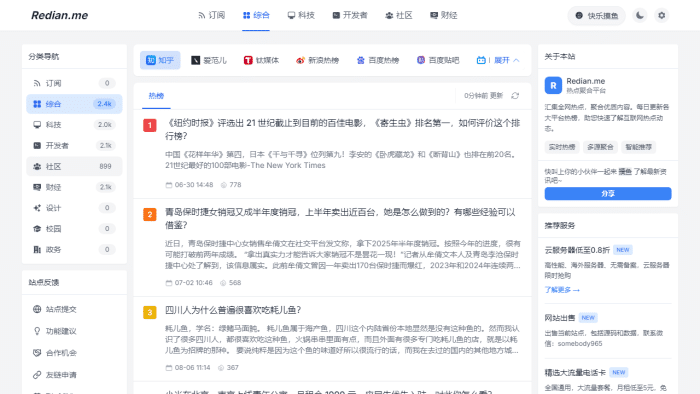
Task: Open the 订阅 tab in the top navigation
Action: pyautogui.click(x=212, y=15)
